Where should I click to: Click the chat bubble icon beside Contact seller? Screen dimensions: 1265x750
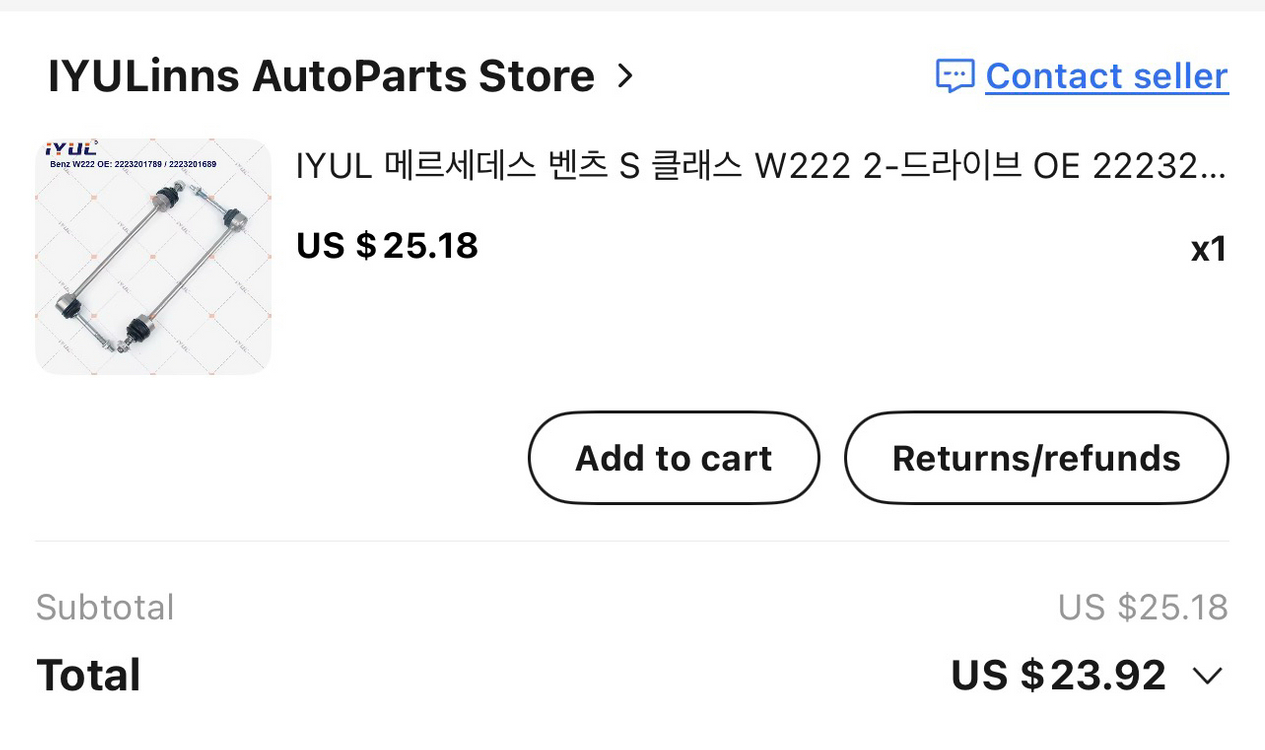(956, 76)
